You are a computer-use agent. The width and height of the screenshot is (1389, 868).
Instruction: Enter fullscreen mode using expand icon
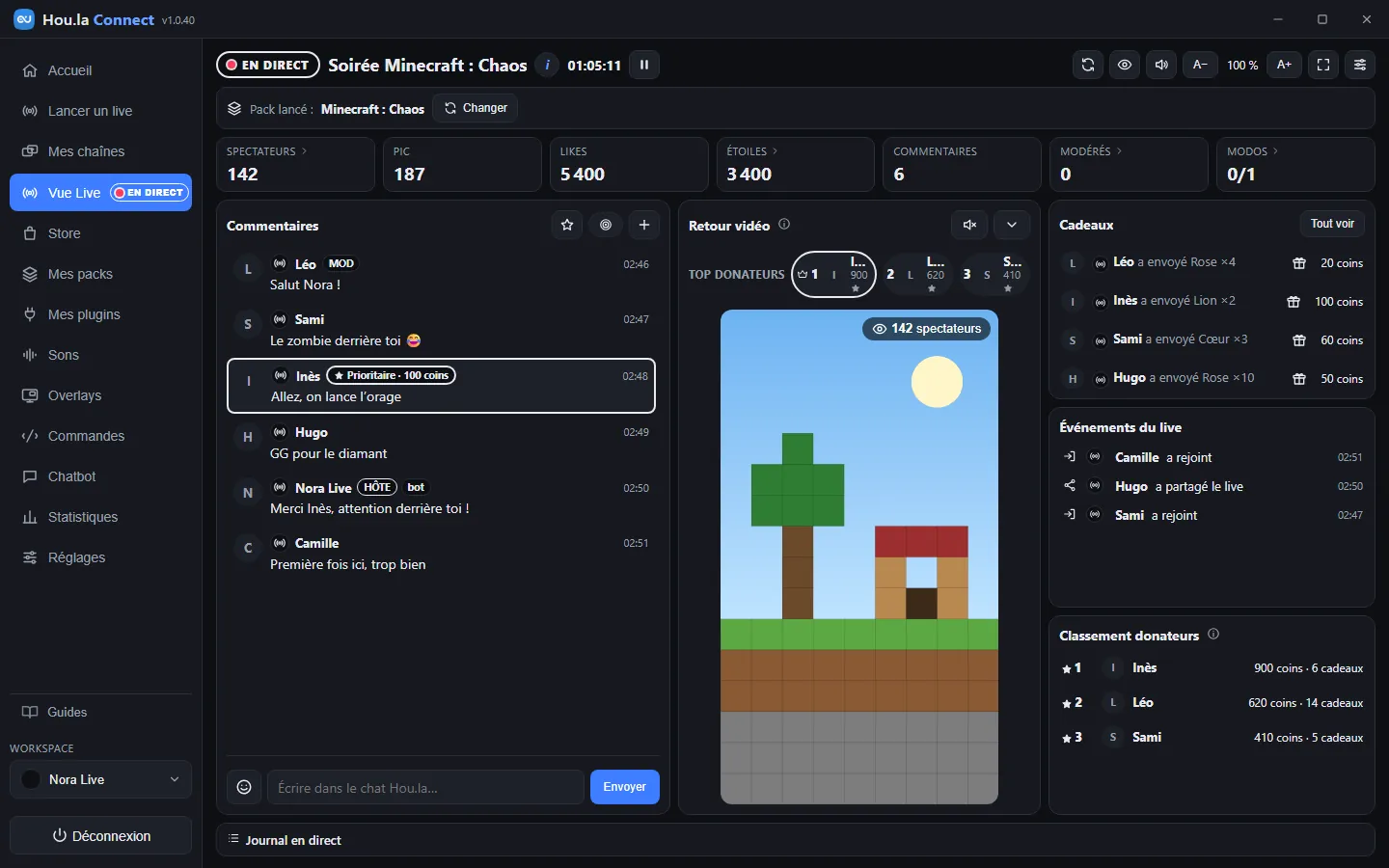tap(1323, 65)
